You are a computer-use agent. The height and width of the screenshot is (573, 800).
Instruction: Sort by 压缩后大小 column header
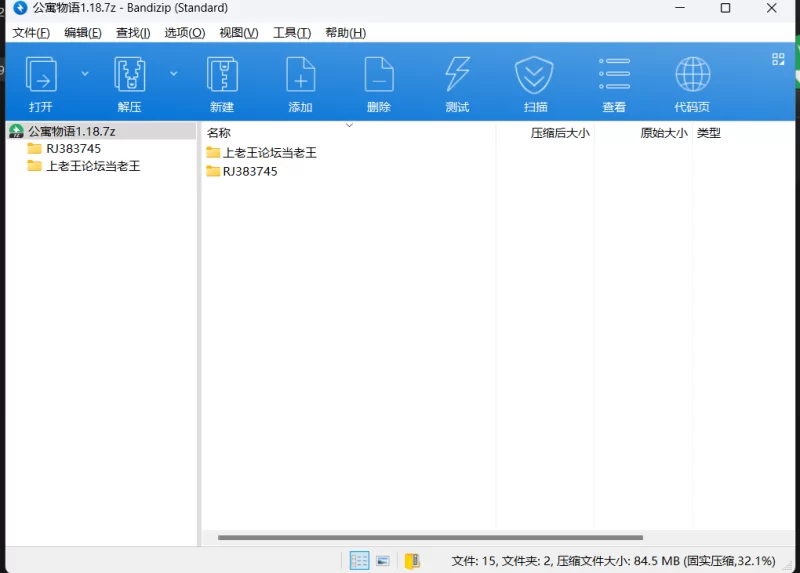560,133
